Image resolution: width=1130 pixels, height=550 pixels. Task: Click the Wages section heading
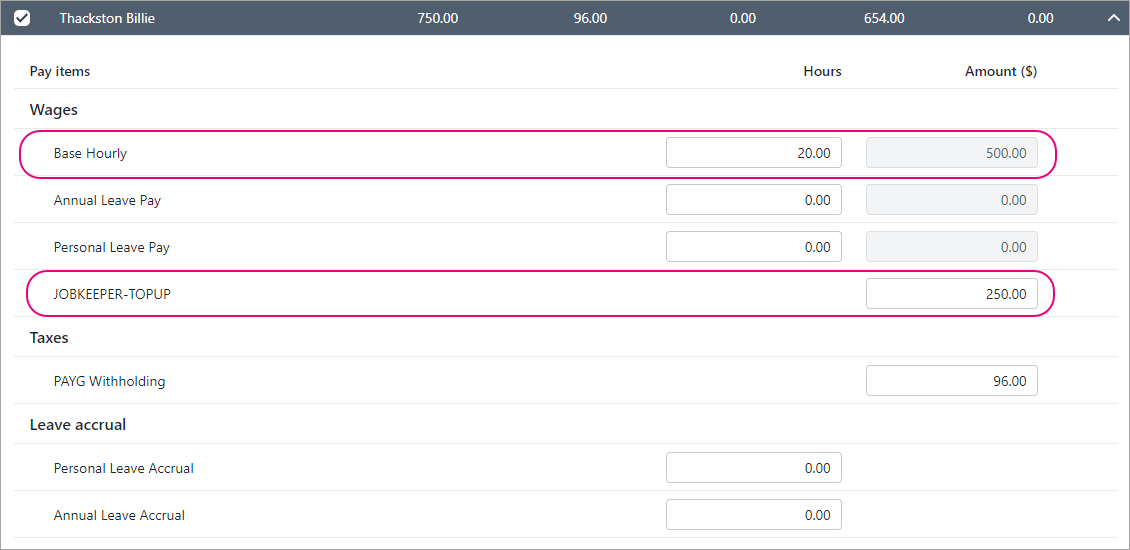tap(53, 109)
